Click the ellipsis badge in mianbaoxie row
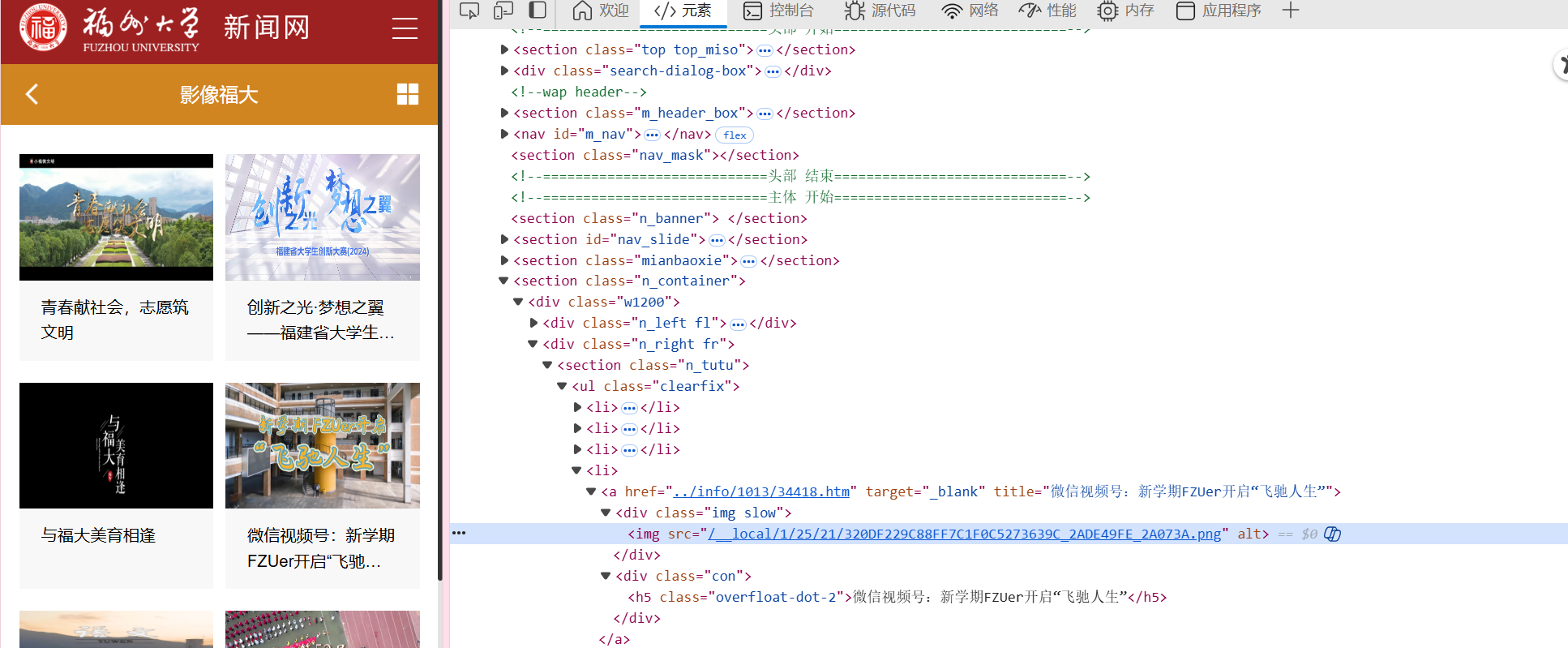Viewport: 1568px width, 648px height. (x=748, y=261)
